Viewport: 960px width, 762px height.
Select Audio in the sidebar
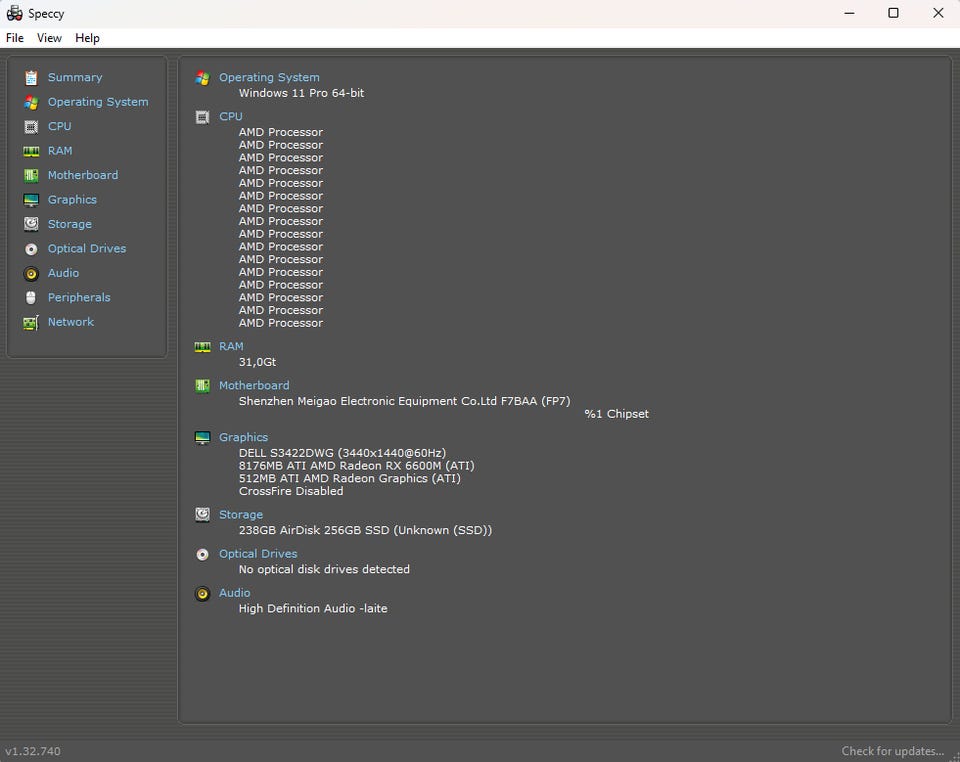(x=64, y=274)
